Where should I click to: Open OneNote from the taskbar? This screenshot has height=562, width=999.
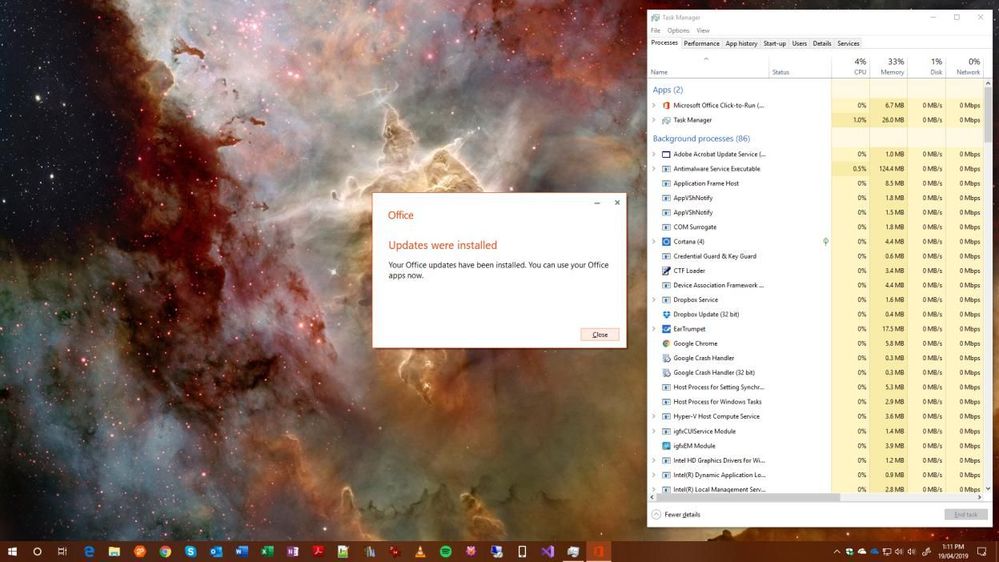[x=292, y=551]
